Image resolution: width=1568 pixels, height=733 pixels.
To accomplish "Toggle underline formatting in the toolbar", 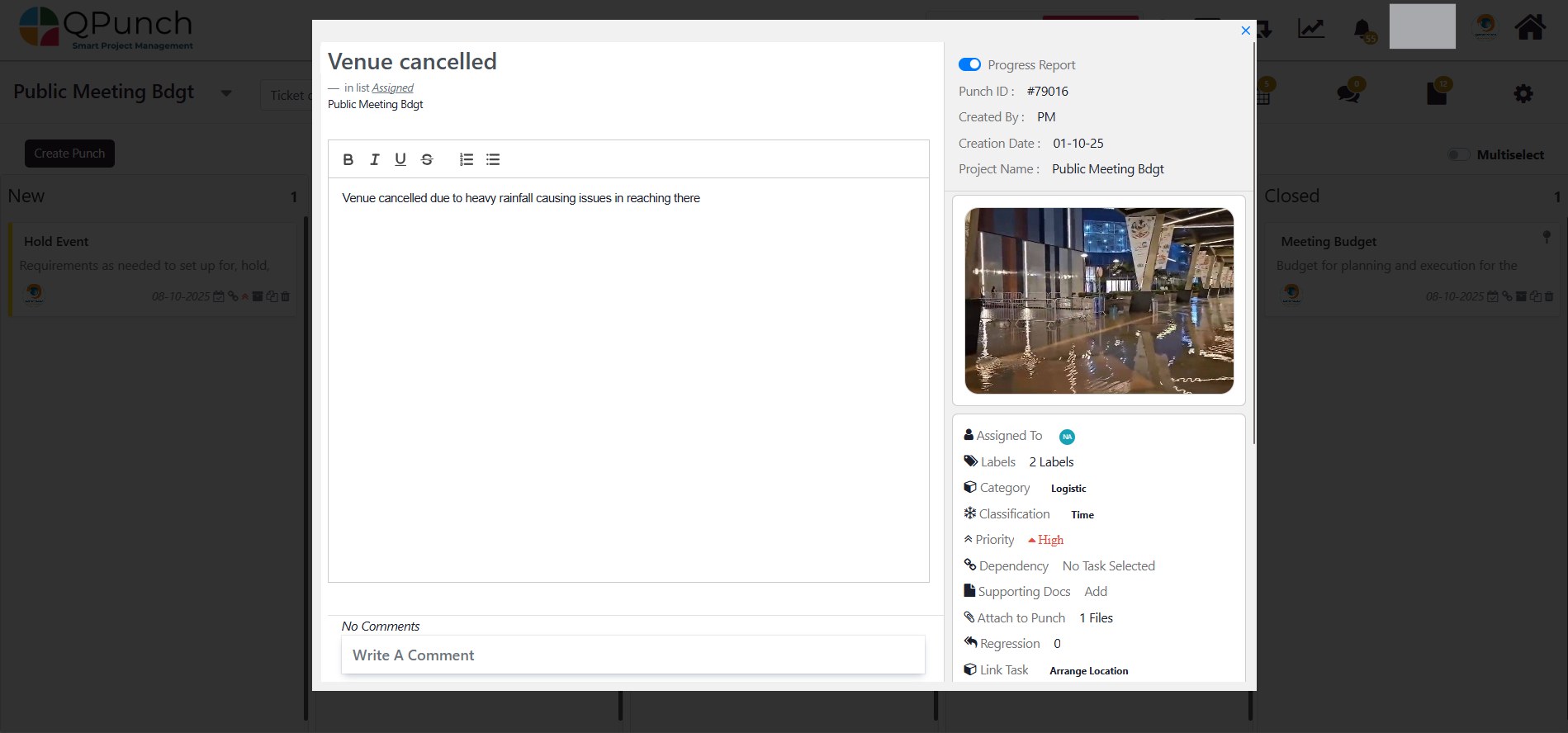I will coord(400,159).
